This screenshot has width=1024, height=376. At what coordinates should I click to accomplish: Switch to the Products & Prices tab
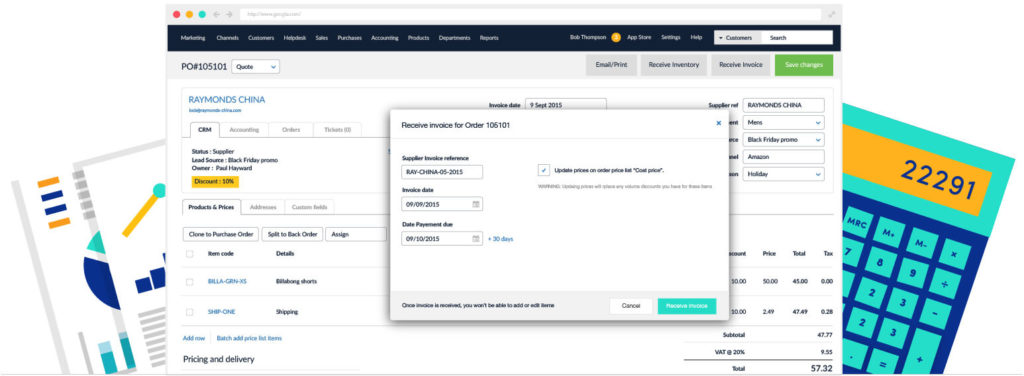pyautogui.click(x=211, y=207)
